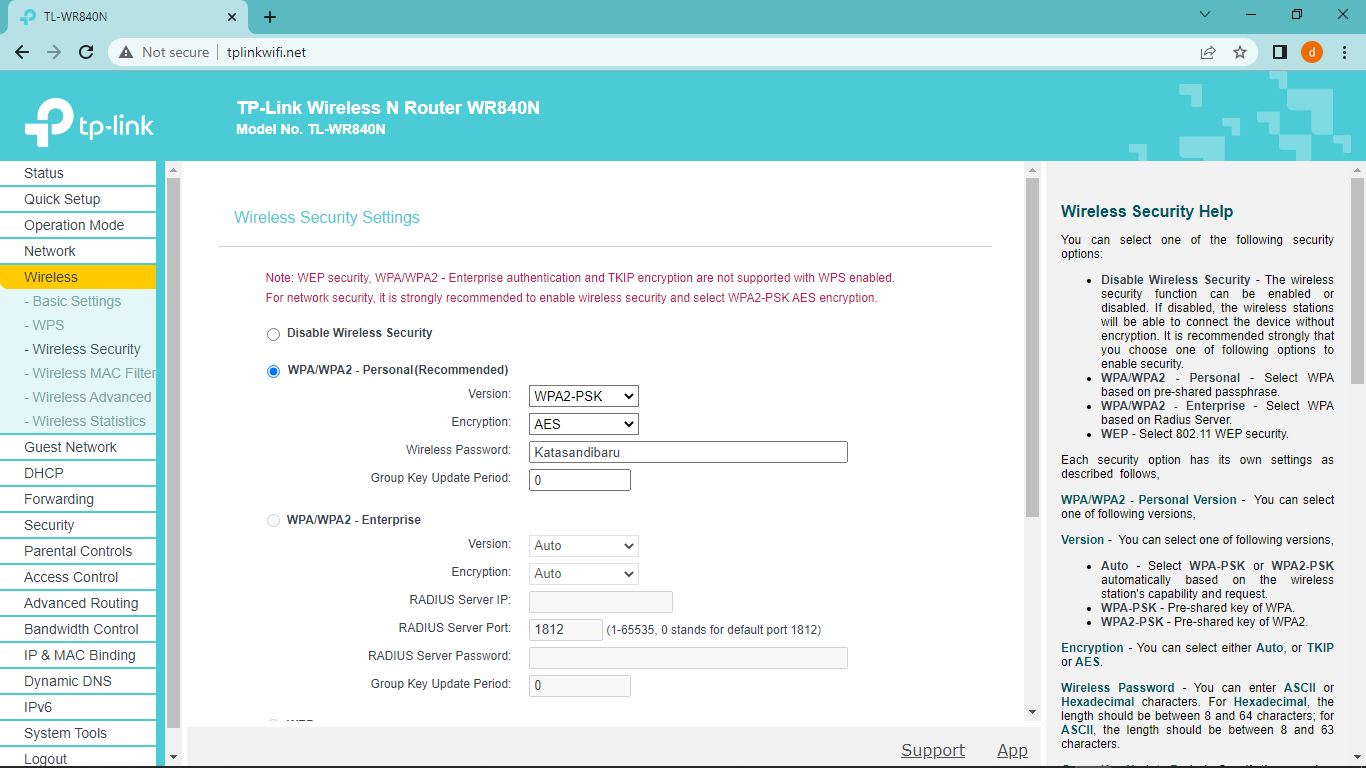Viewport: 1366px width, 768px height.
Task: Click the TP-Link logo
Action: (89, 123)
